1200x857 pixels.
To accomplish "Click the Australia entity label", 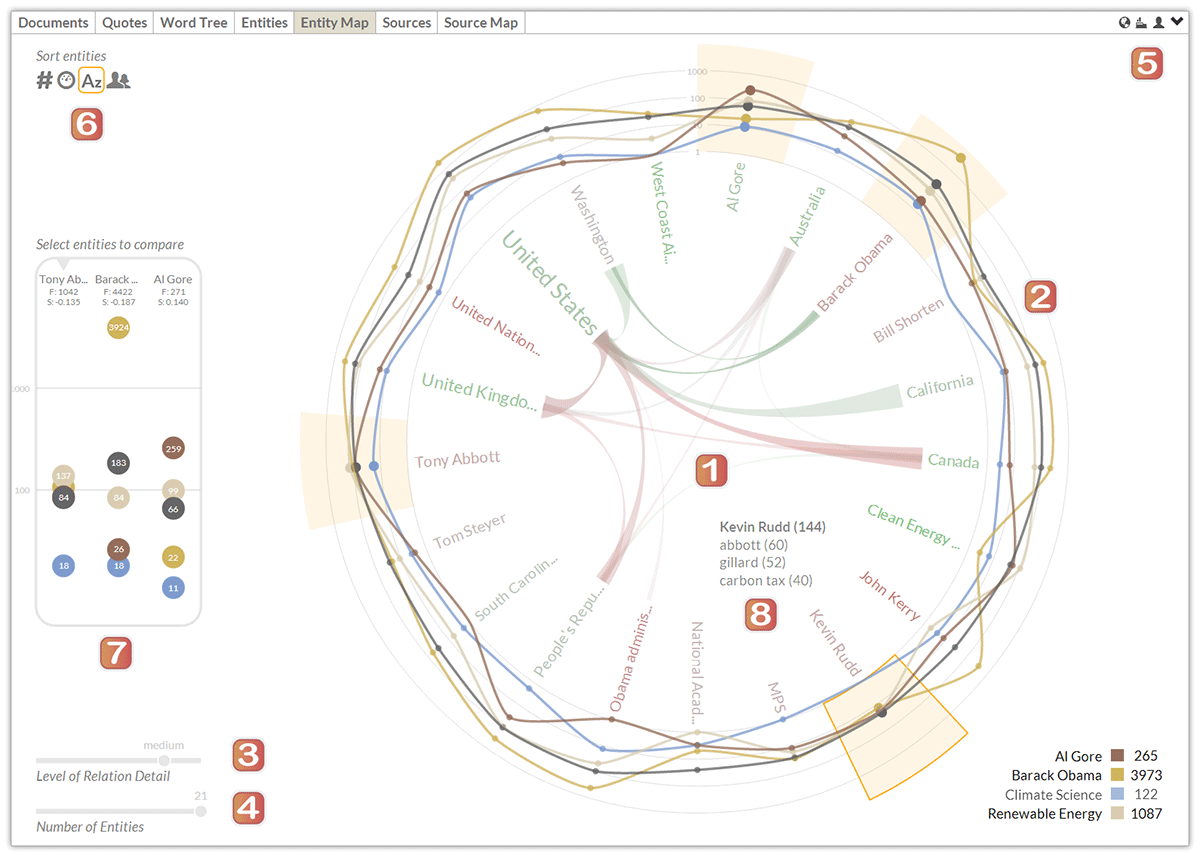I will 808,216.
